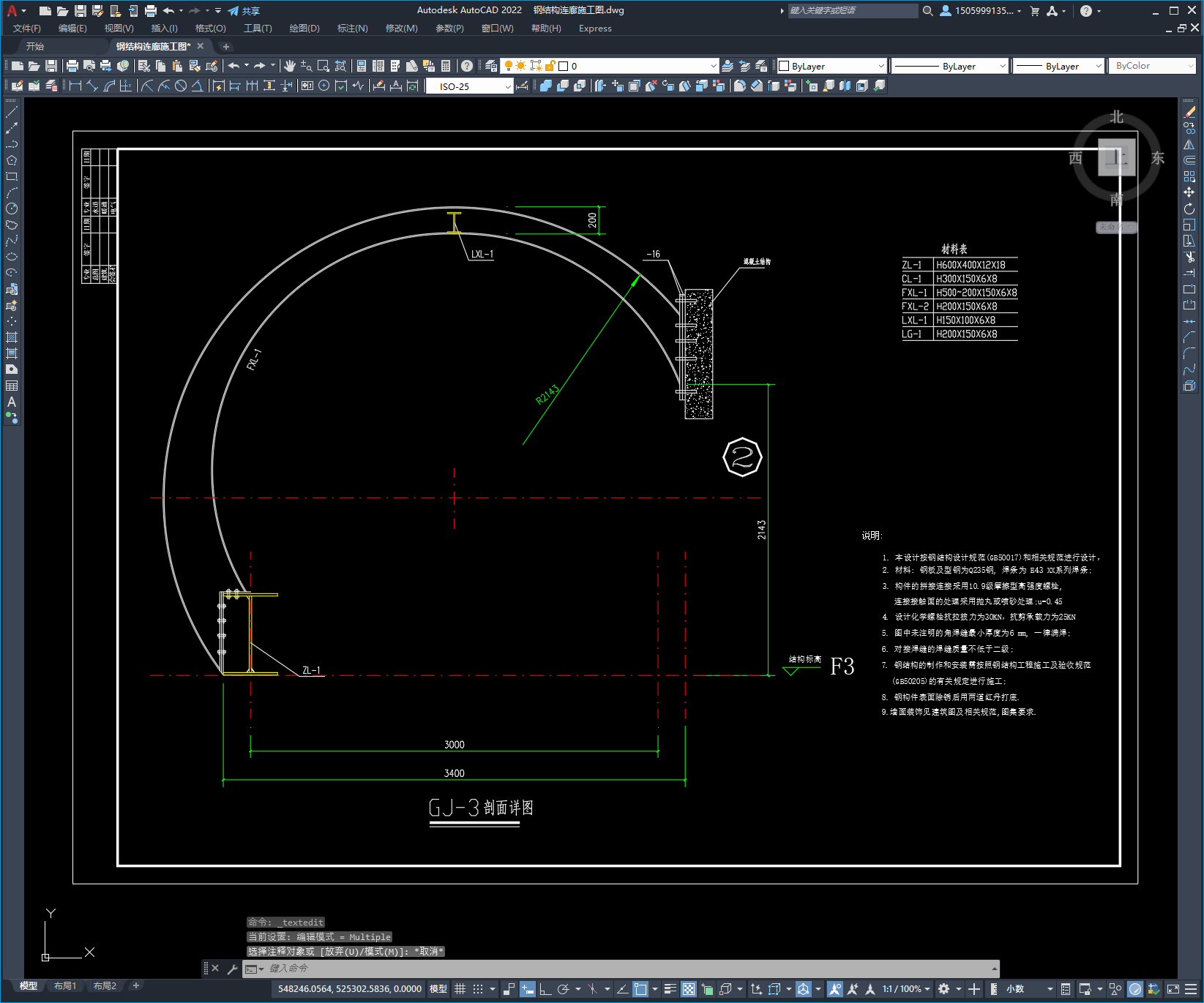1204x1003 pixels.
Task: Open the Quick Calculator icon
Action: click(x=446, y=66)
